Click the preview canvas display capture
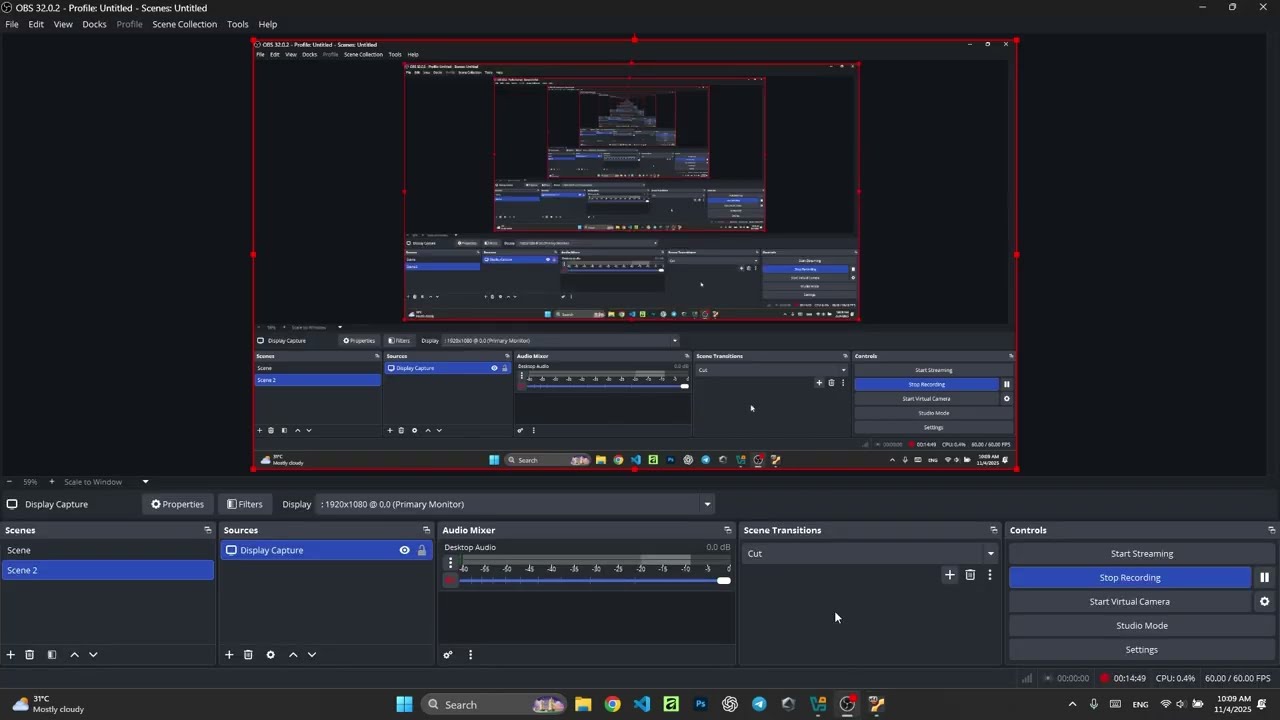1280x720 pixels. click(635, 255)
